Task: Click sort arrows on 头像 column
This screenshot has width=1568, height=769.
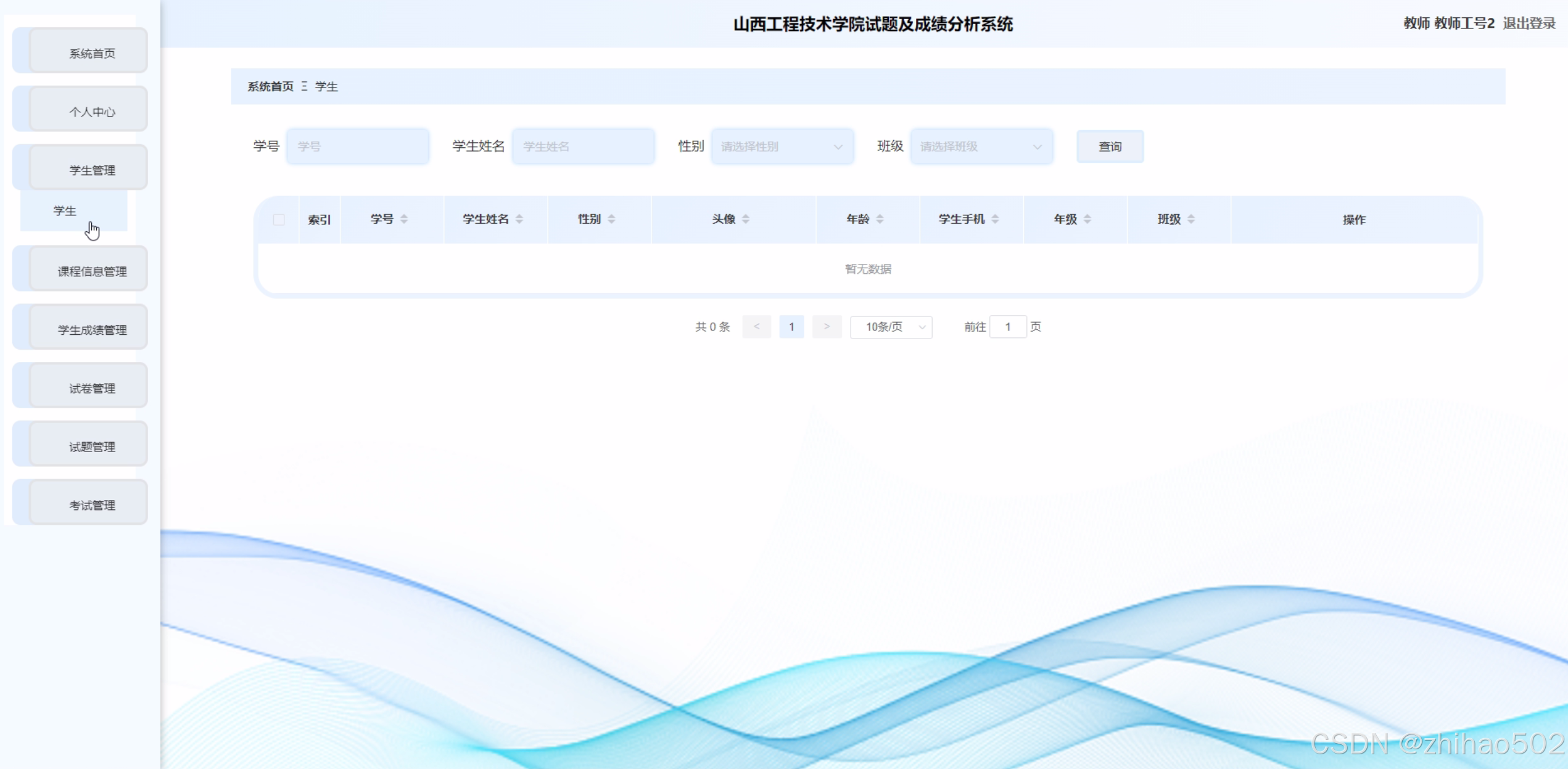Action: pos(746,219)
